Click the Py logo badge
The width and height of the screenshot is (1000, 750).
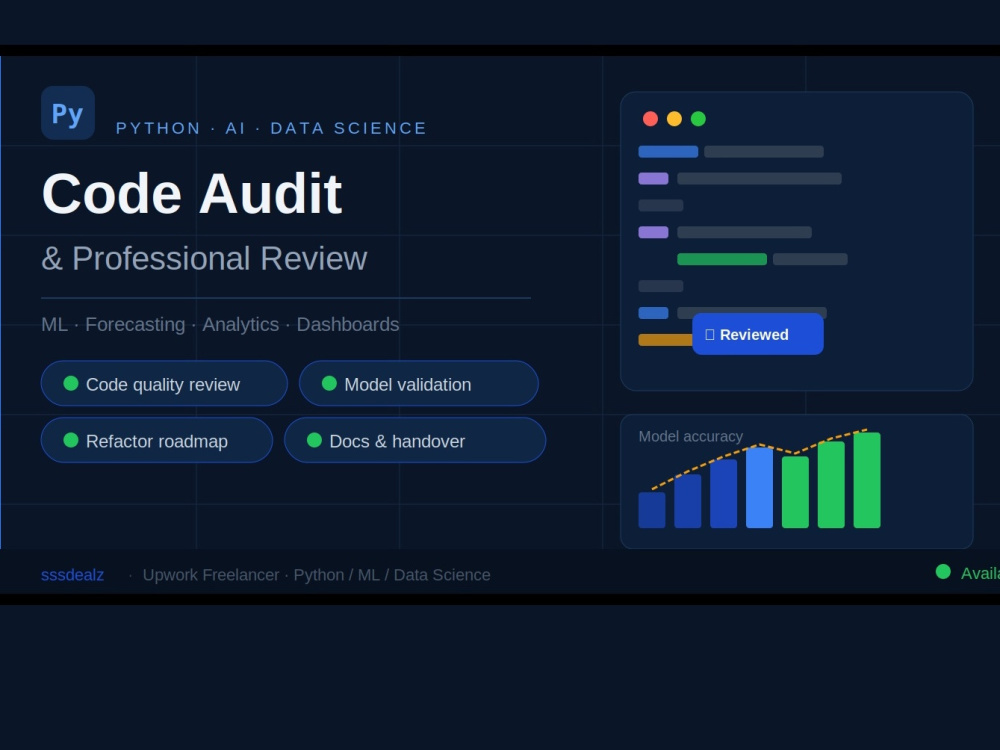click(x=68, y=113)
